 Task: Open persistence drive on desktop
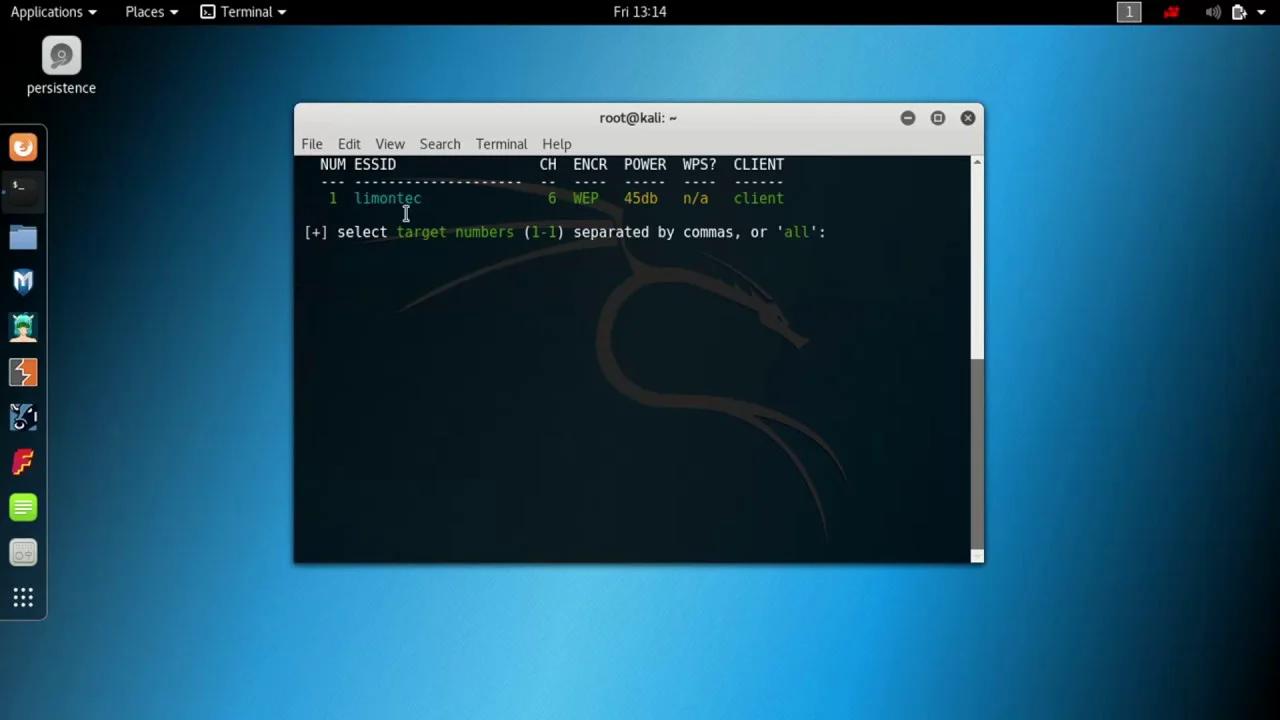click(61, 66)
